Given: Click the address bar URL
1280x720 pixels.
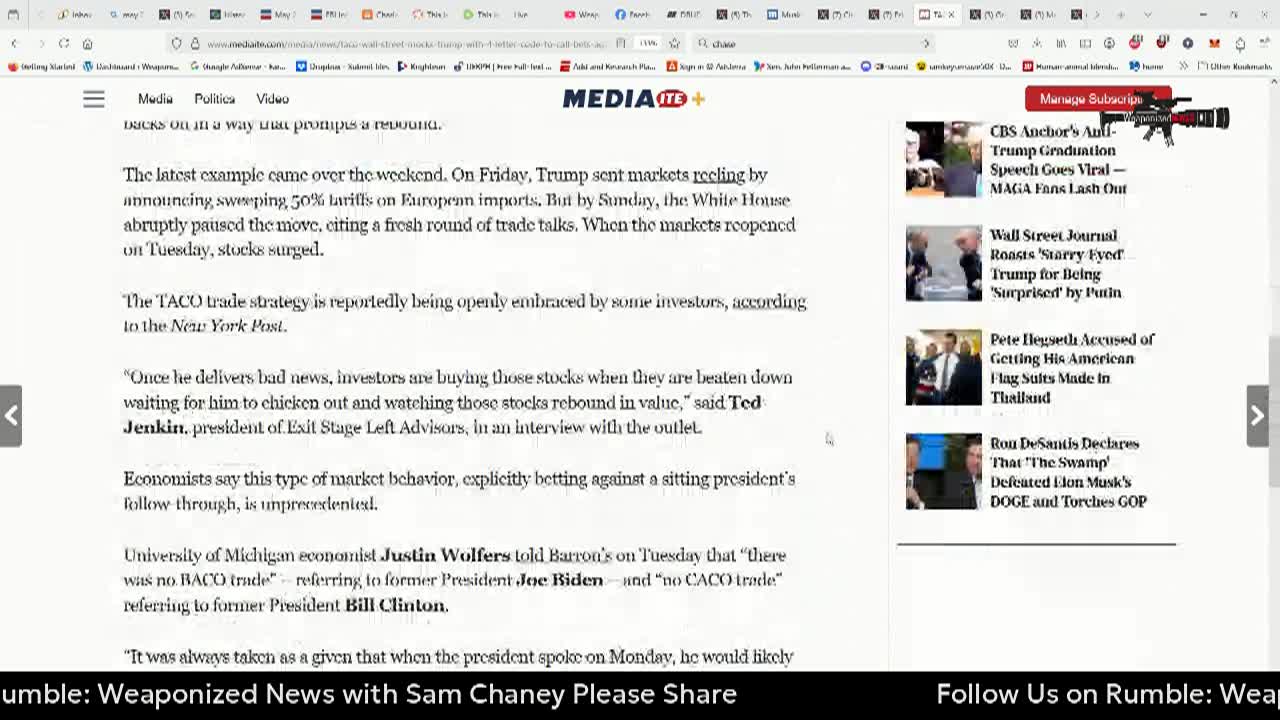Looking at the screenshot, I should point(406,44).
